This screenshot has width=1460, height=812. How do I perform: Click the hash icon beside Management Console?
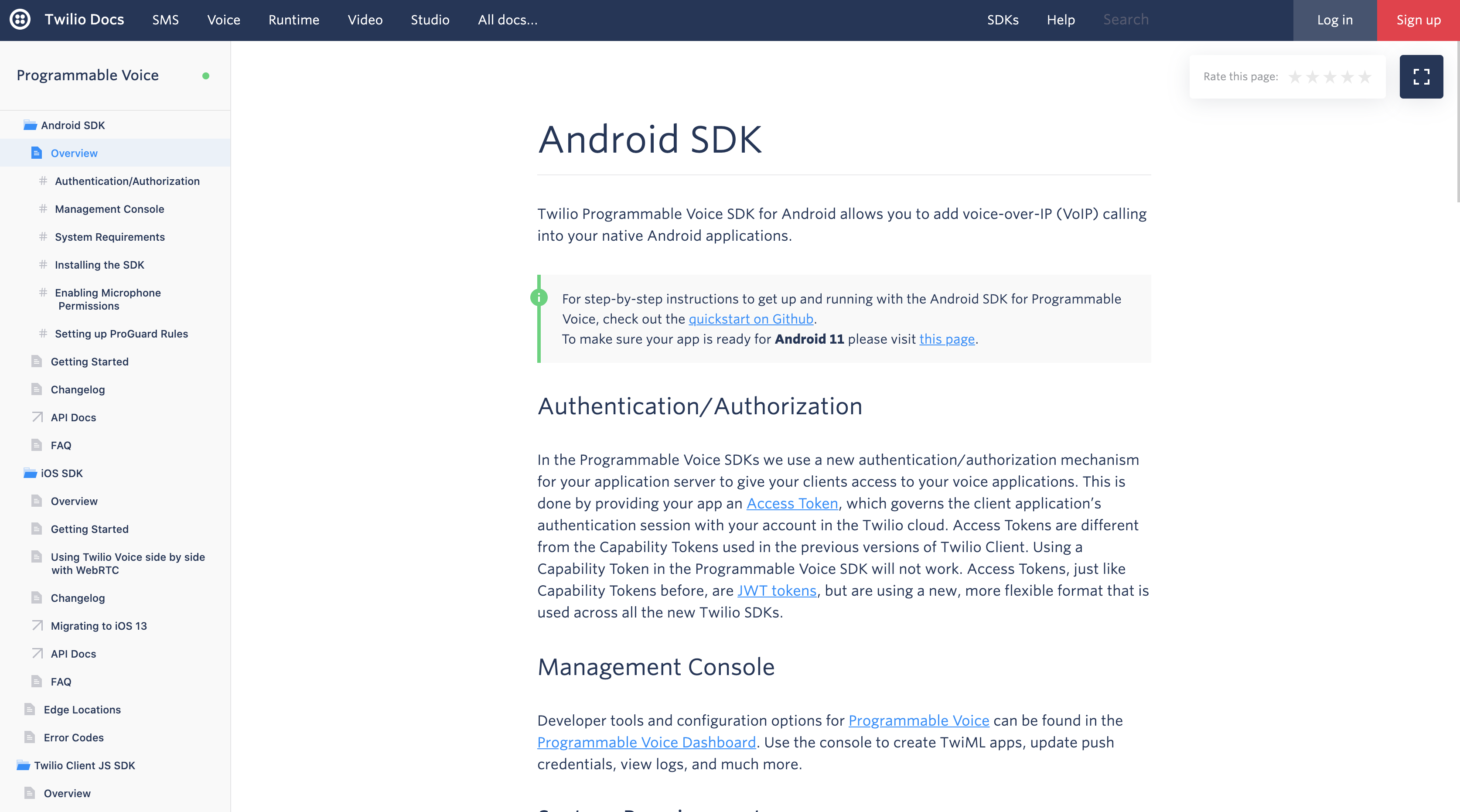click(43, 209)
